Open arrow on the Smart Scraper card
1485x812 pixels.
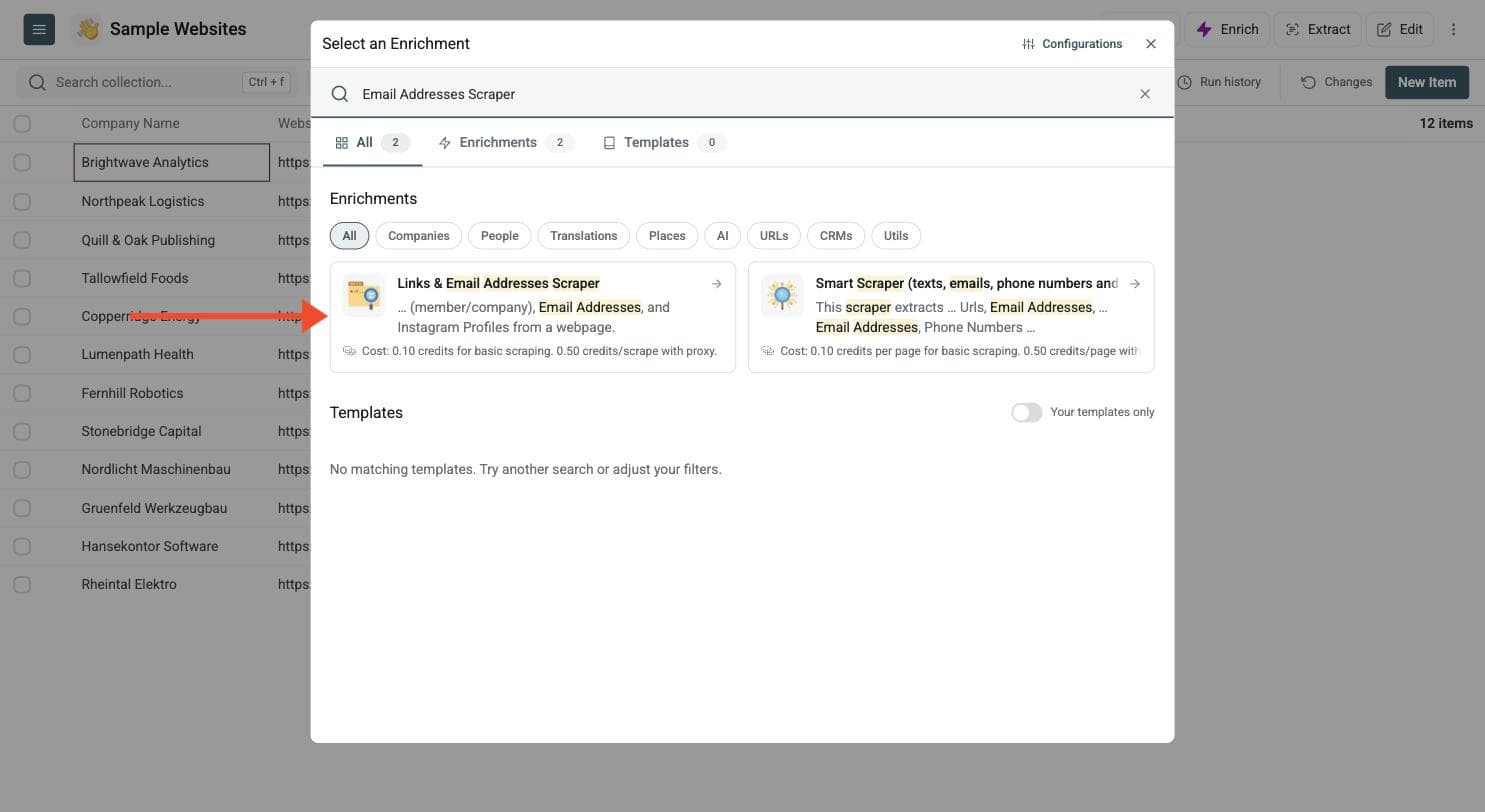pyautogui.click(x=1135, y=284)
